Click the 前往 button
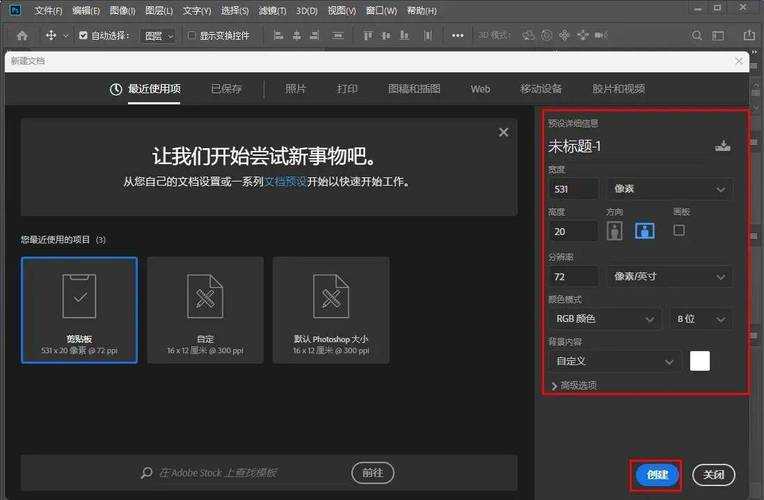The image size is (764, 500). (373, 473)
